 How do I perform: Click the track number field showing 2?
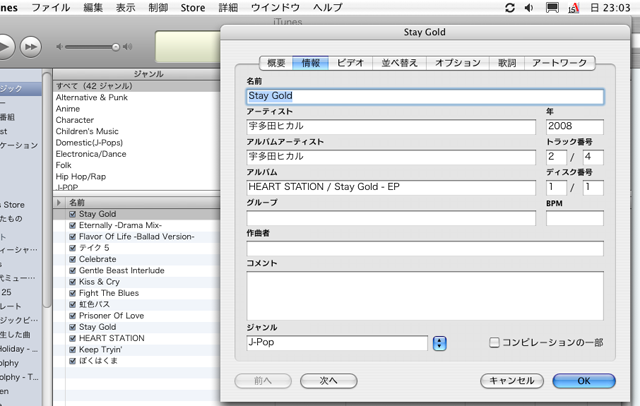click(x=556, y=157)
